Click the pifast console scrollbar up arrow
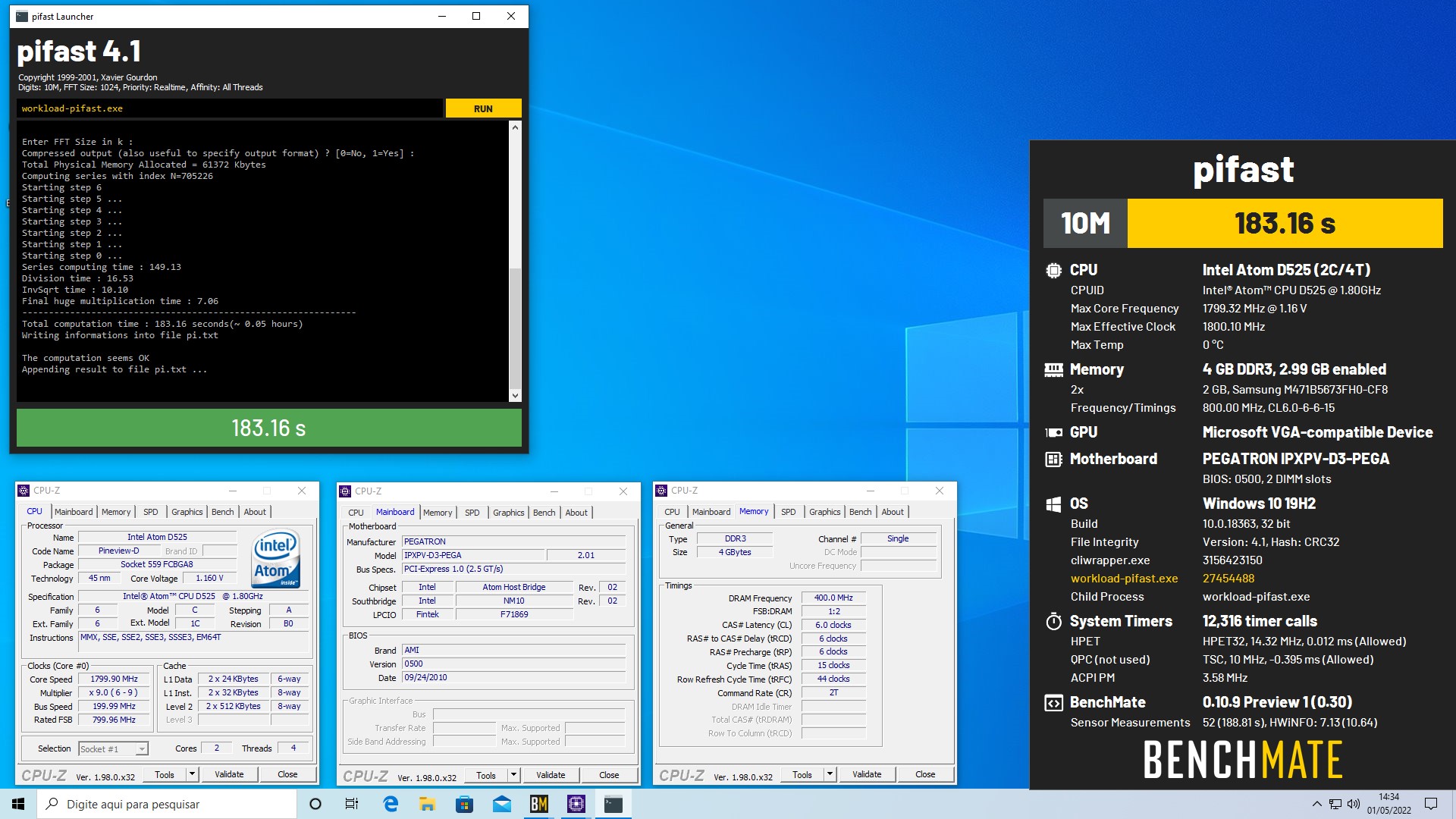Screen dimensions: 1456x819 click(x=515, y=127)
